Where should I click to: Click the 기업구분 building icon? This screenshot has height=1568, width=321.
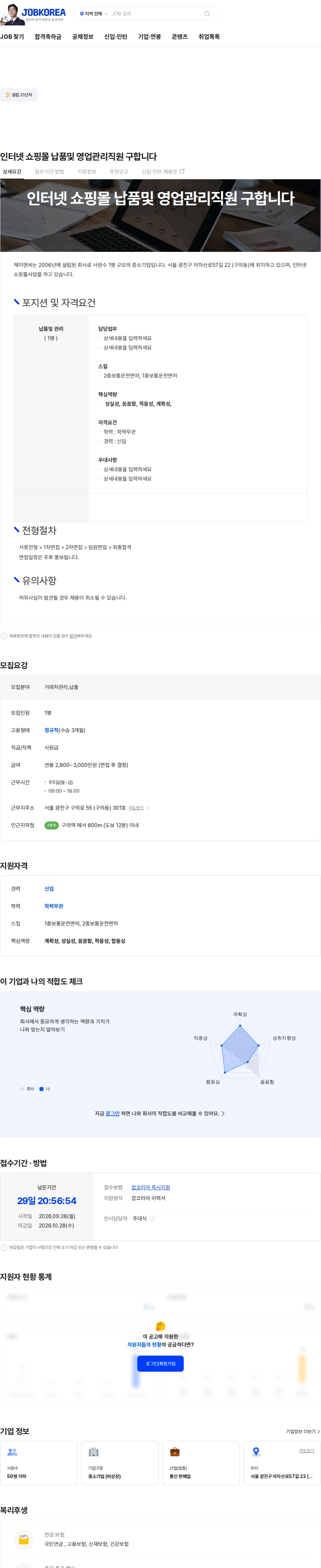[x=94, y=1452]
